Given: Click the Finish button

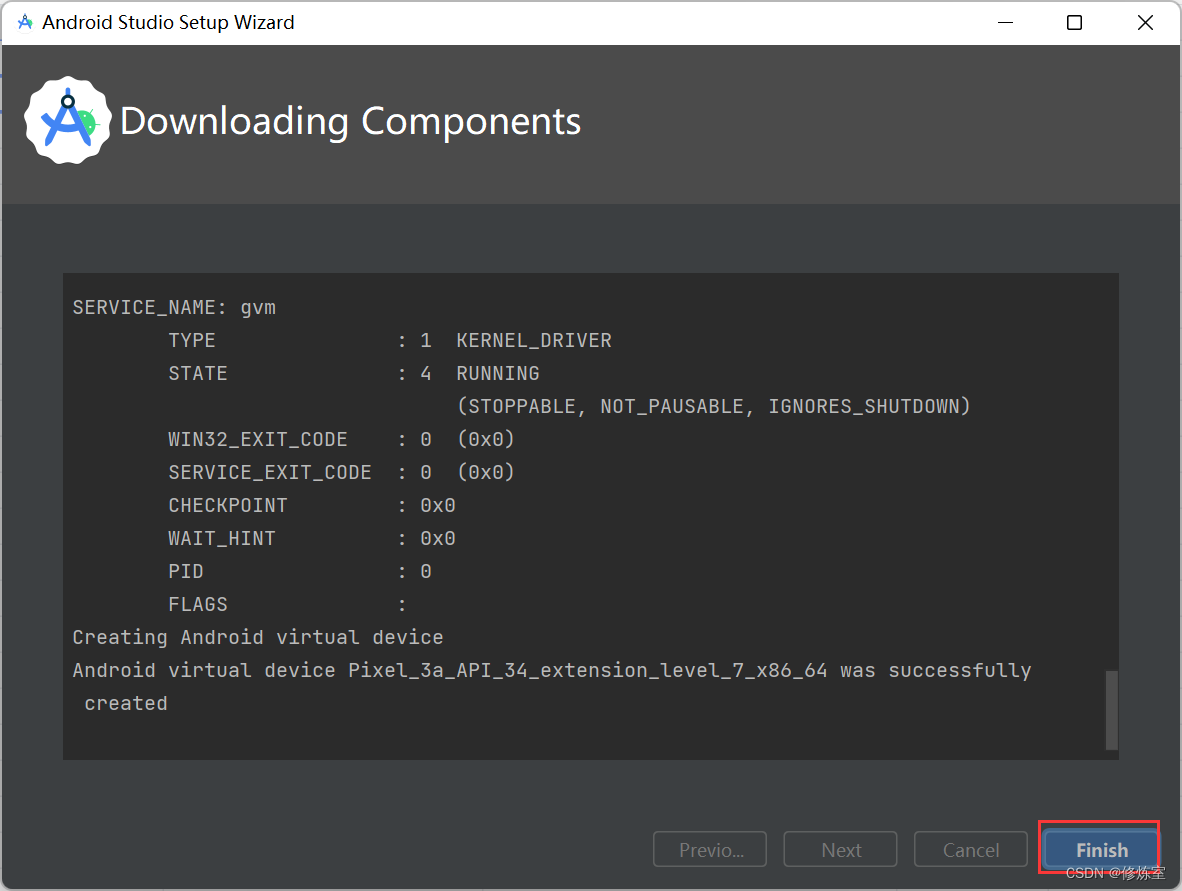Looking at the screenshot, I should 1101,850.
